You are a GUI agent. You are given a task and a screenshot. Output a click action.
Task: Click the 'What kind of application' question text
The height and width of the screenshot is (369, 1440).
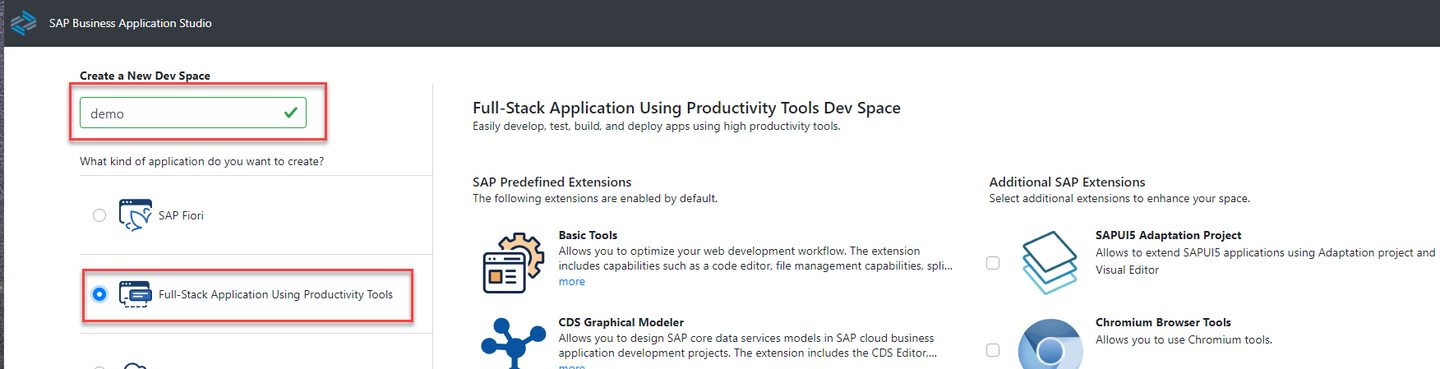click(202, 161)
